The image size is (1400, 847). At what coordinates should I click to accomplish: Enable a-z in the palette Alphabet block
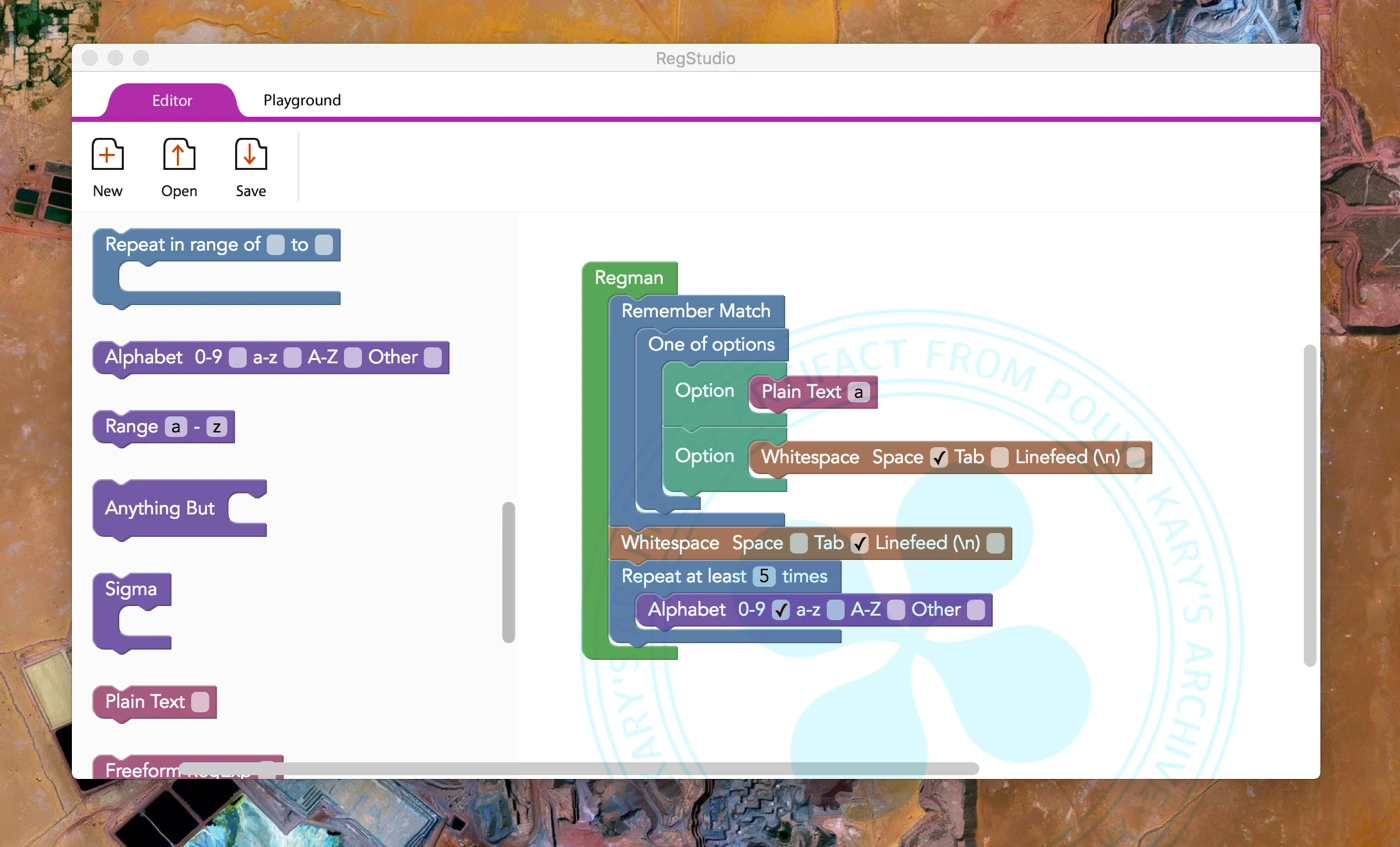292,358
